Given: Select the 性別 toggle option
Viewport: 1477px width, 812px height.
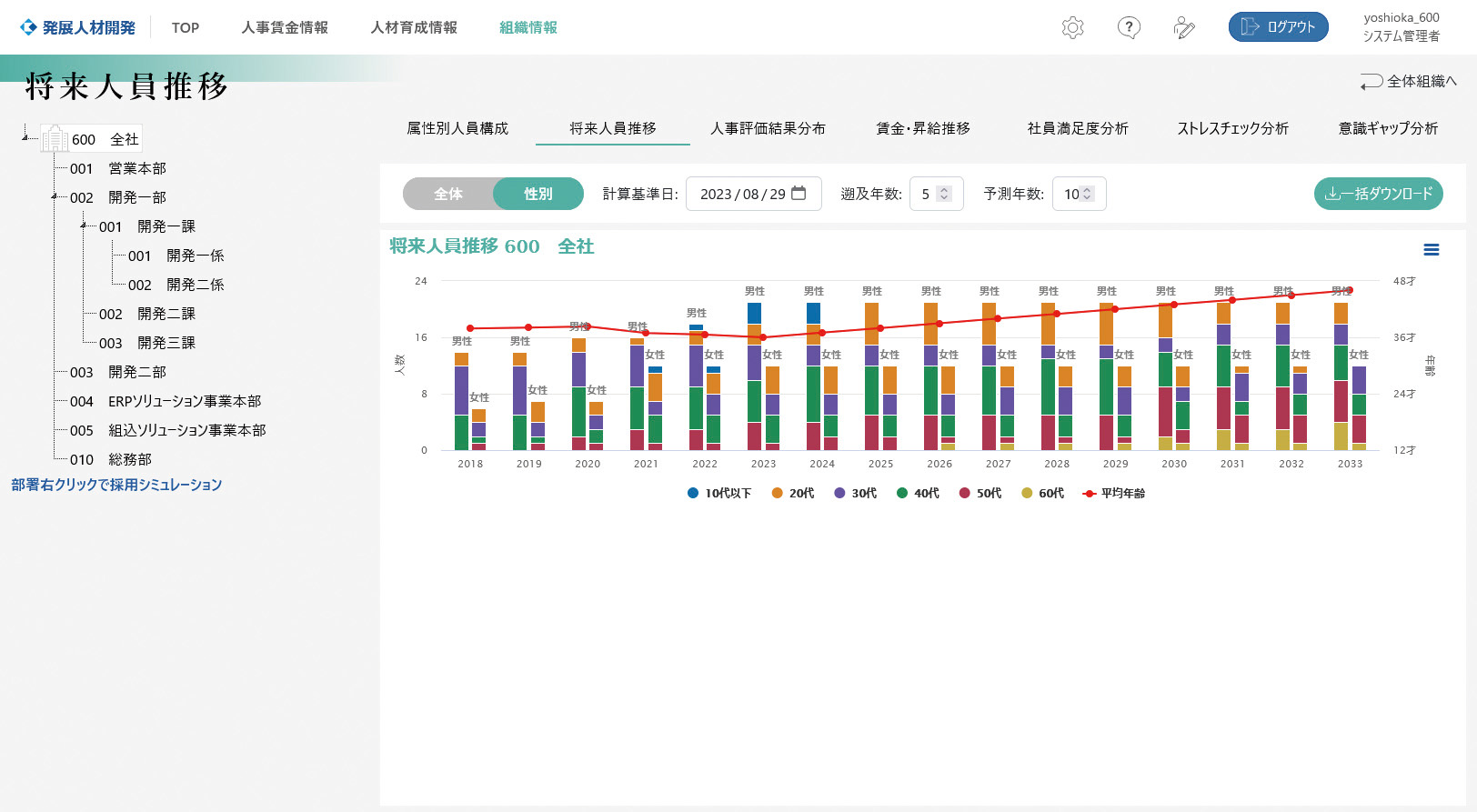Looking at the screenshot, I should [x=538, y=194].
